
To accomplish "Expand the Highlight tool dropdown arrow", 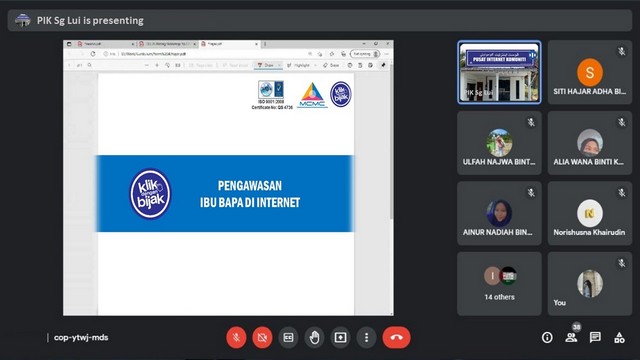I will [x=316, y=65].
